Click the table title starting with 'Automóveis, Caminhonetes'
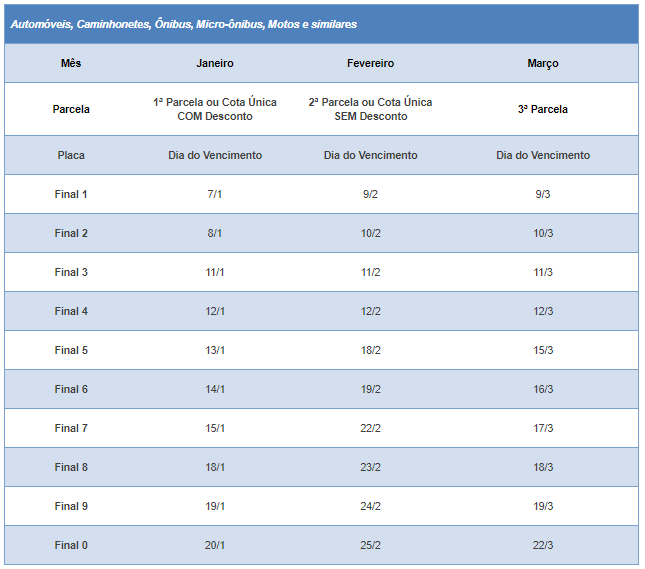 point(184,24)
